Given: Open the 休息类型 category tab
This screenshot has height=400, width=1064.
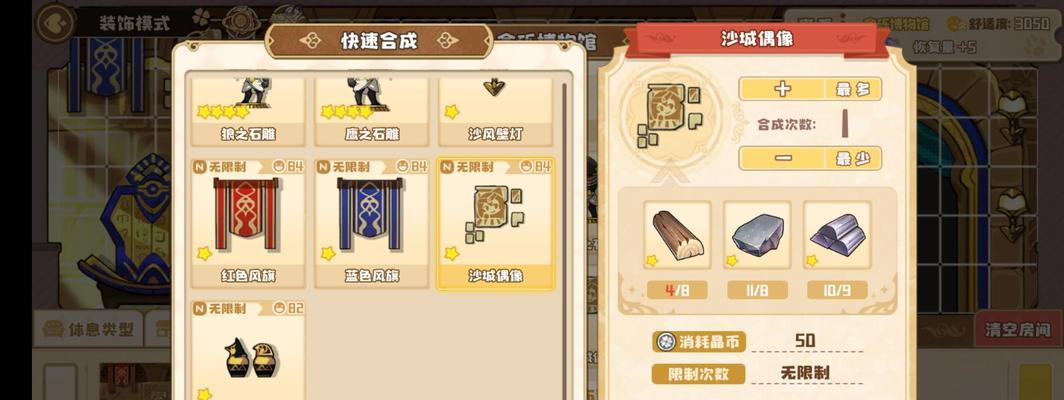Looking at the screenshot, I should coord(88,329).
